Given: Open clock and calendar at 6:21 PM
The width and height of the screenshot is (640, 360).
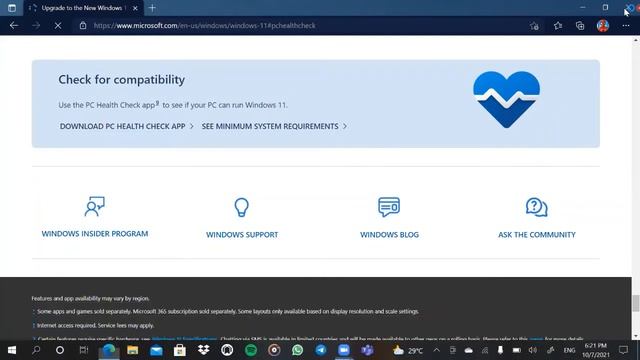Looking at the screenshot, I should click(x=596, y=350).
